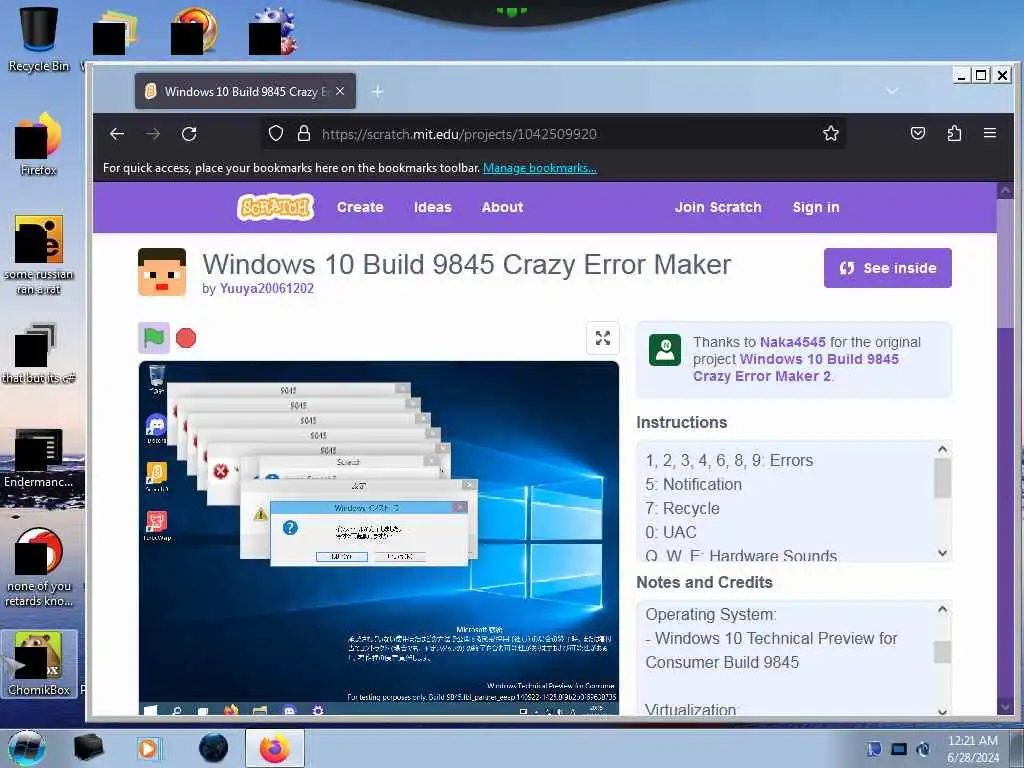Viewport: 1024px width, 768px height.
Task: Click the '7: Recycle' instruction line
Action: tap(682, 509)
